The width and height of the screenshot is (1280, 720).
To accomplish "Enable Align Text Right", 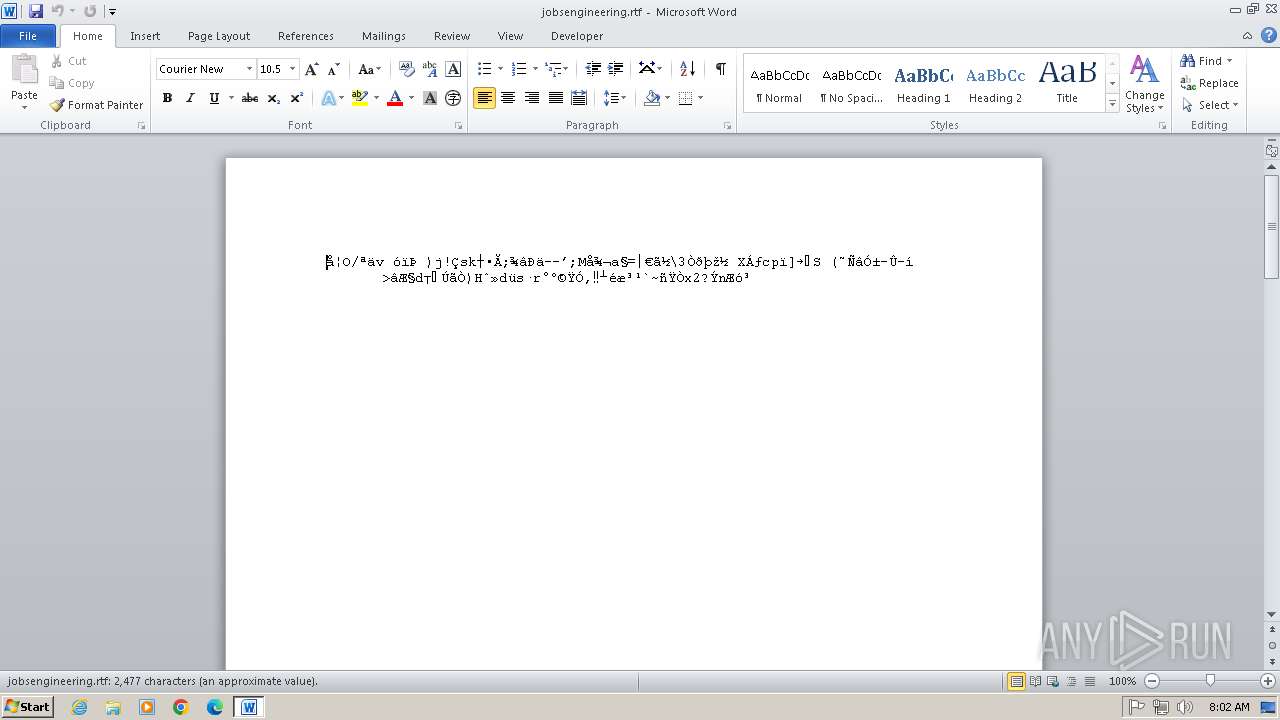I will [x=532, y=98].
